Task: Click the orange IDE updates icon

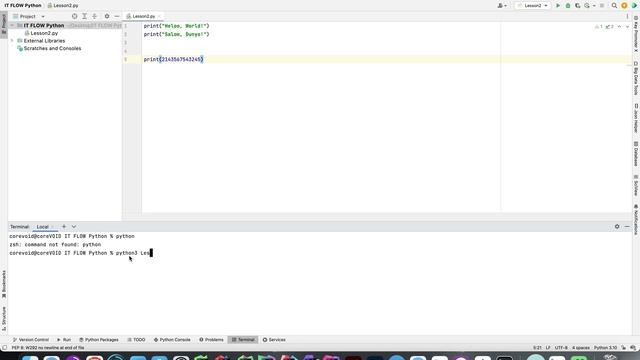Action: (x=624, y=6)
